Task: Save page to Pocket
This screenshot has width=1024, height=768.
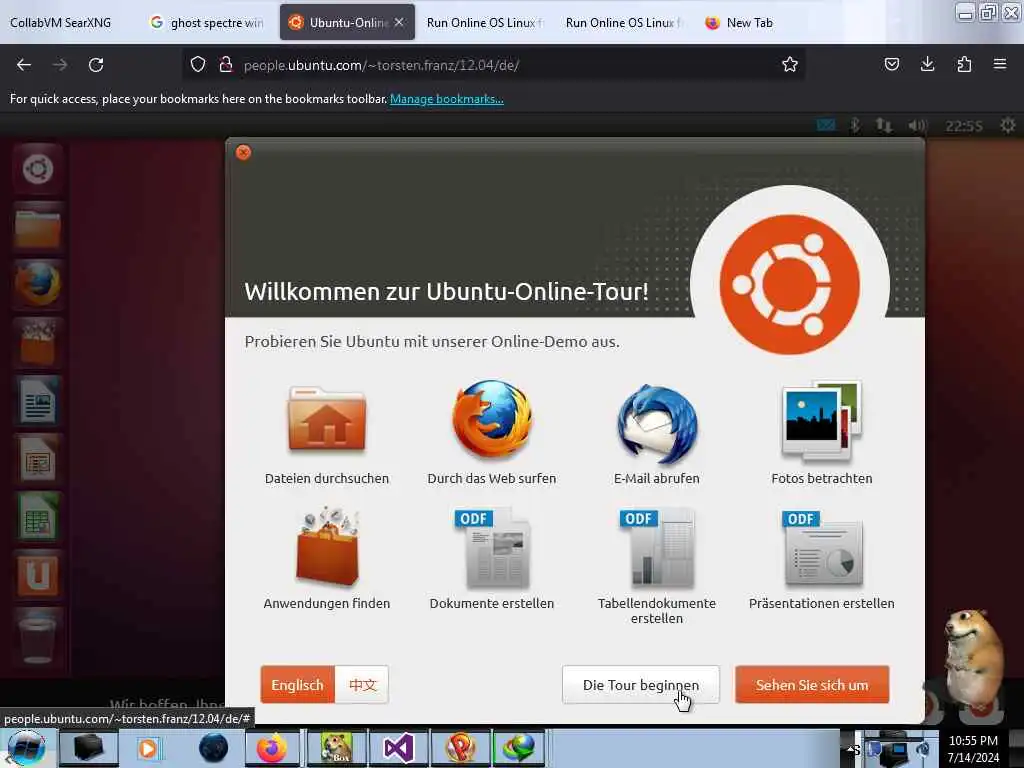Action: (x=891, y=65)
